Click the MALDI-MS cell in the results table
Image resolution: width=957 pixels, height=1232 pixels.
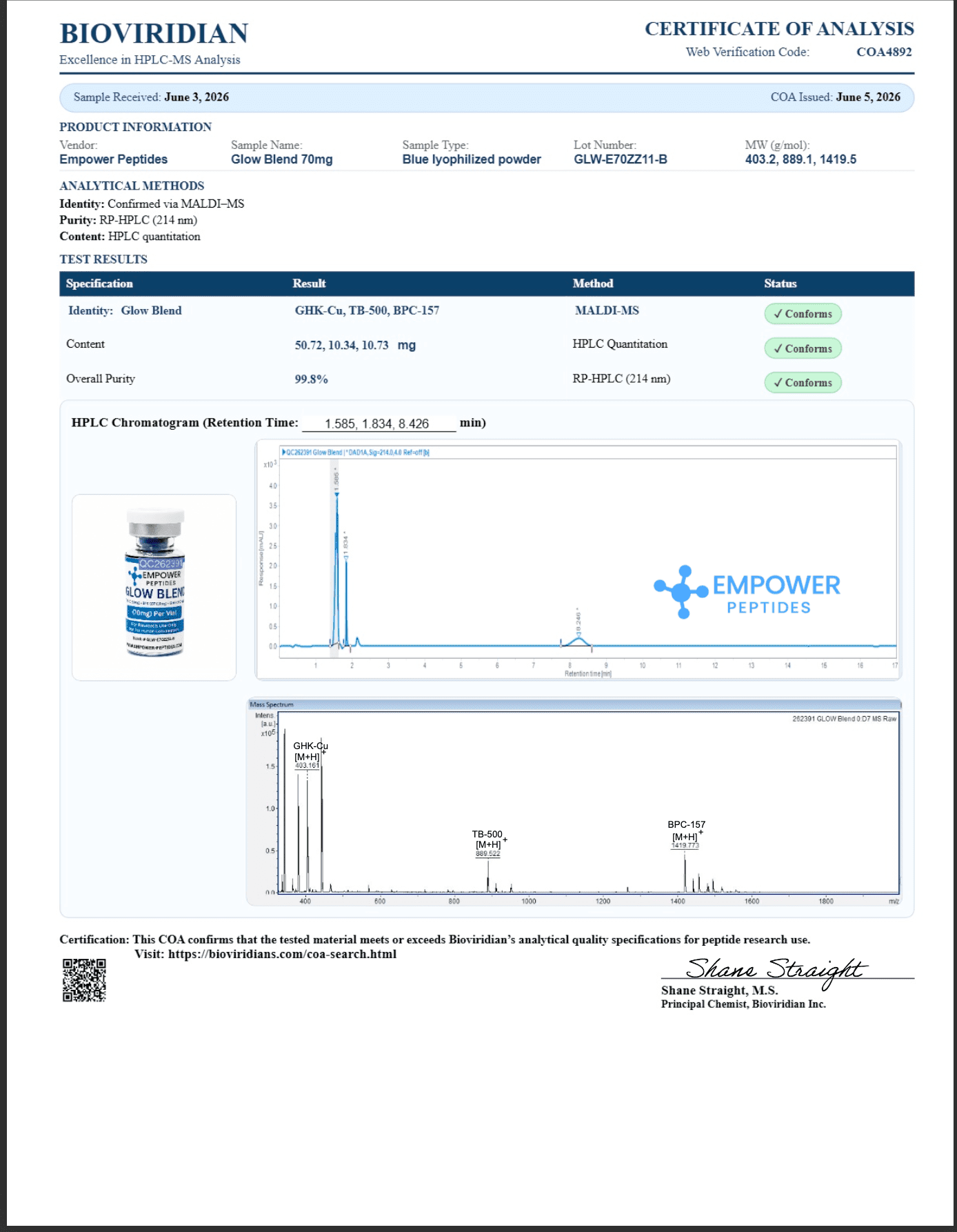coord(607,310)
